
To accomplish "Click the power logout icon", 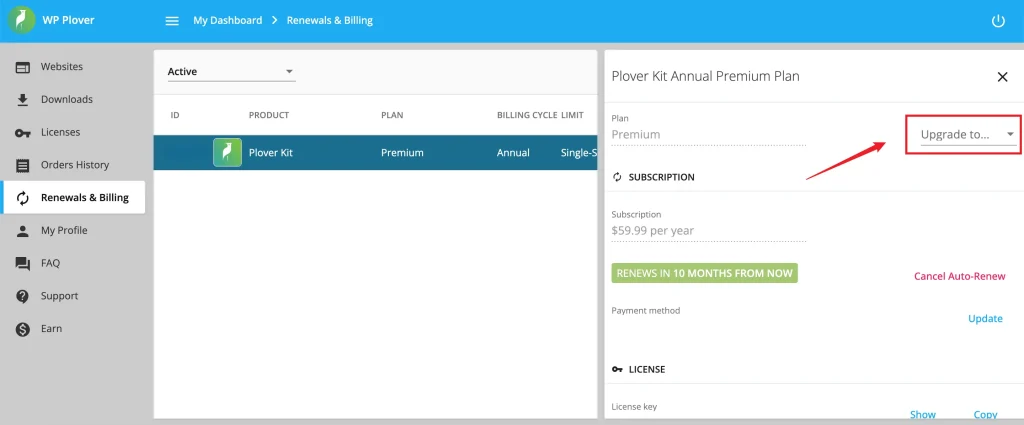I will [997, 21].
